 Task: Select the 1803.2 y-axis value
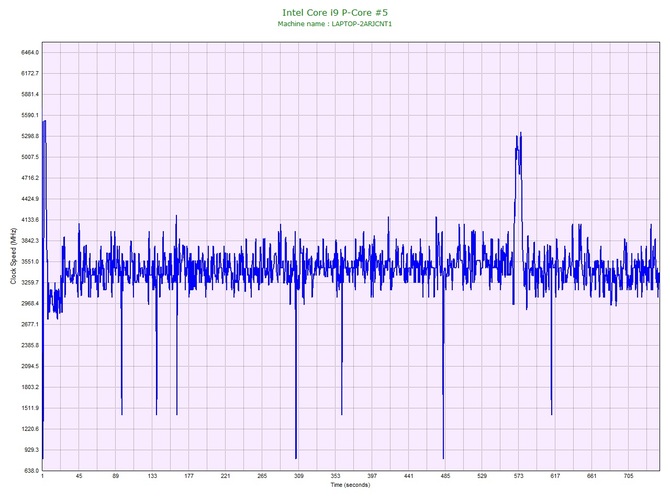(30, 388)
